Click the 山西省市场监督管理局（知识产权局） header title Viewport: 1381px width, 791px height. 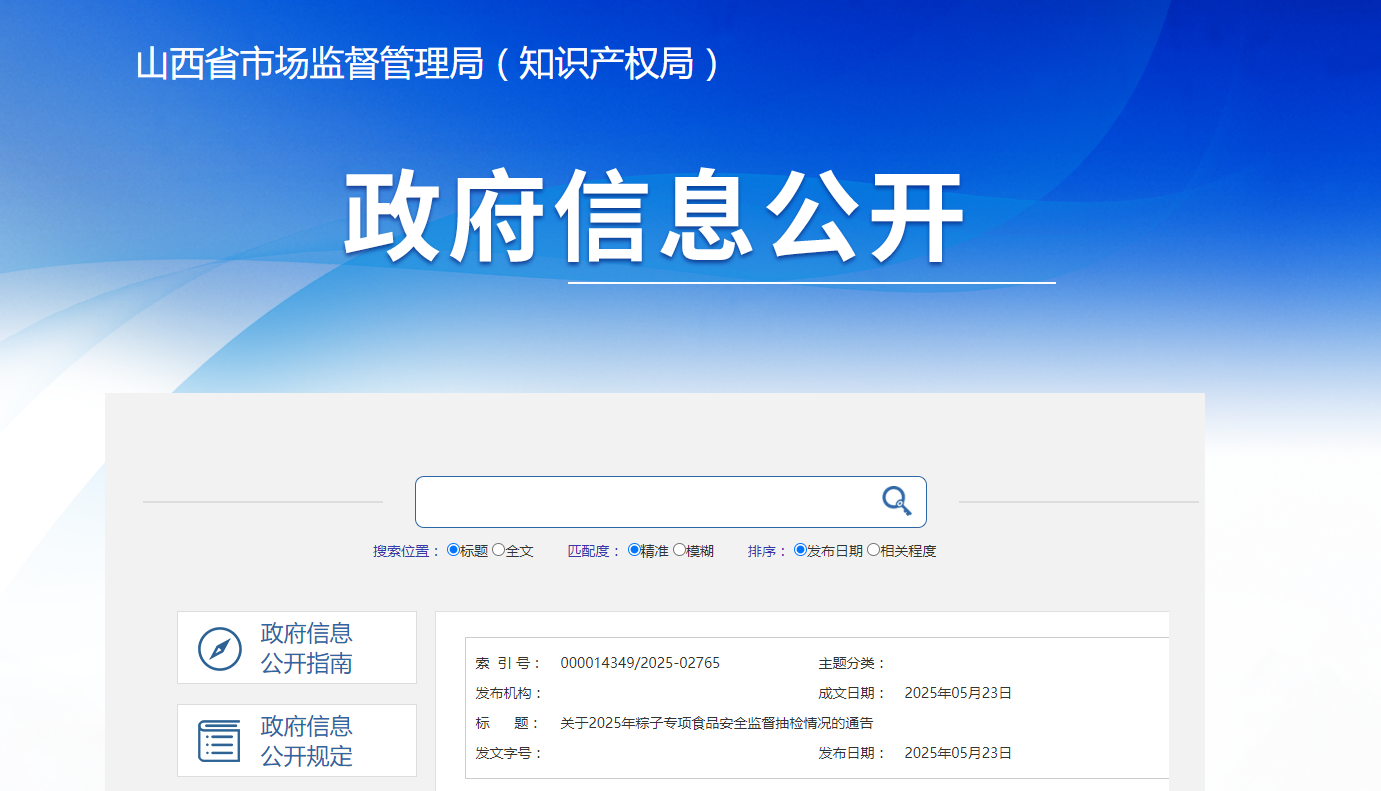point(427,64)
